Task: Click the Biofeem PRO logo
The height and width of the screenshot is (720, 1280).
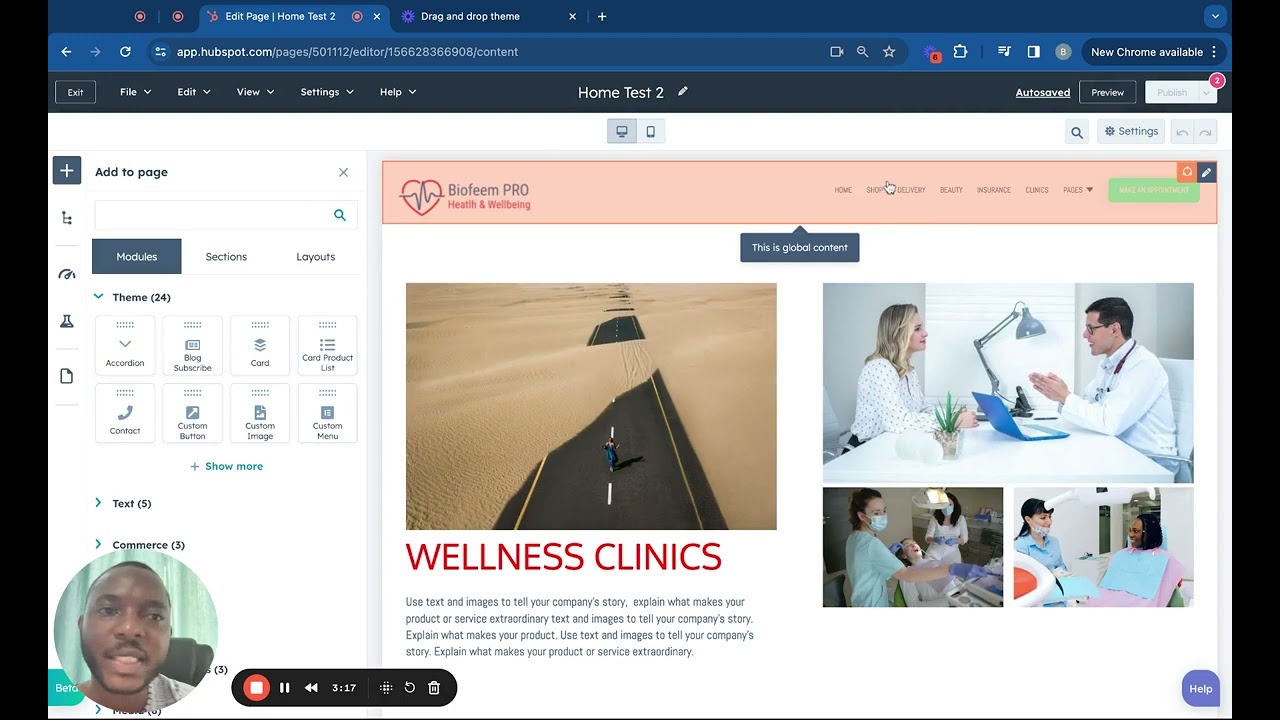Action: (465, 196)
